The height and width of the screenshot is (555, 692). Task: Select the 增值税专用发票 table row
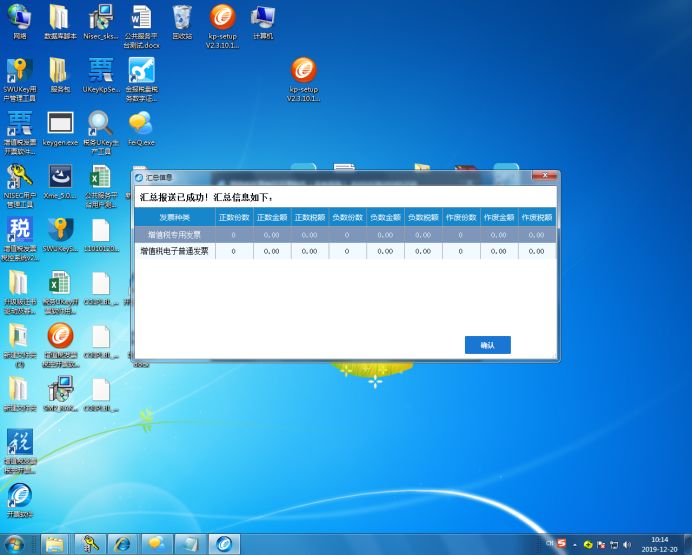pos(174,234)
